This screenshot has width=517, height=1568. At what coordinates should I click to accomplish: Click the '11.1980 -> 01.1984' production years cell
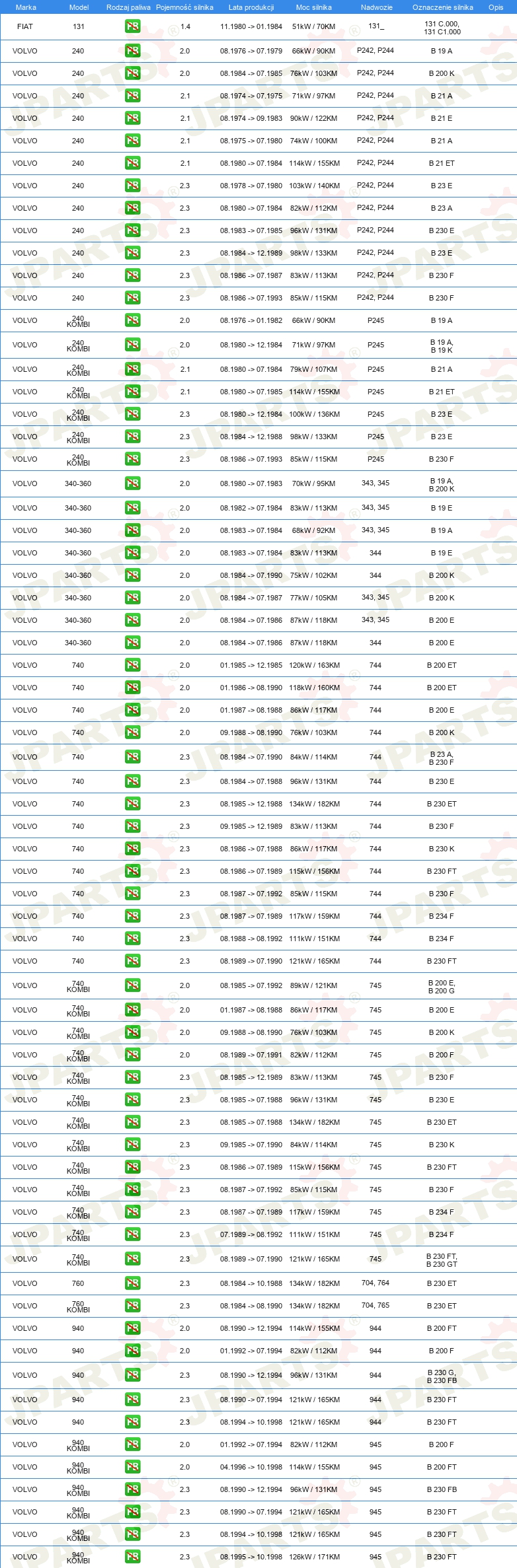pyautogui.click(x=251, y=27)
